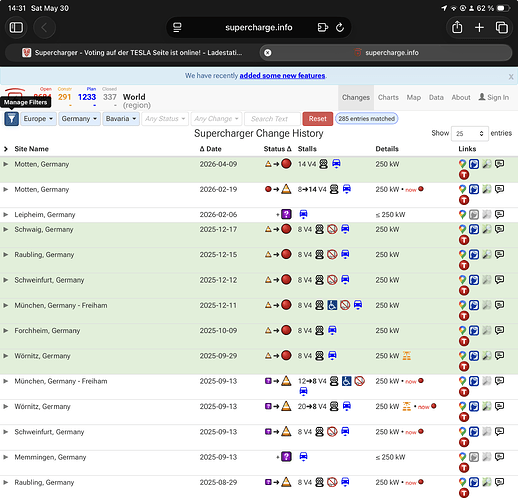Open a new Safari tab with the plus icon
Screen dimensions: 518x500
pos(479,27)
